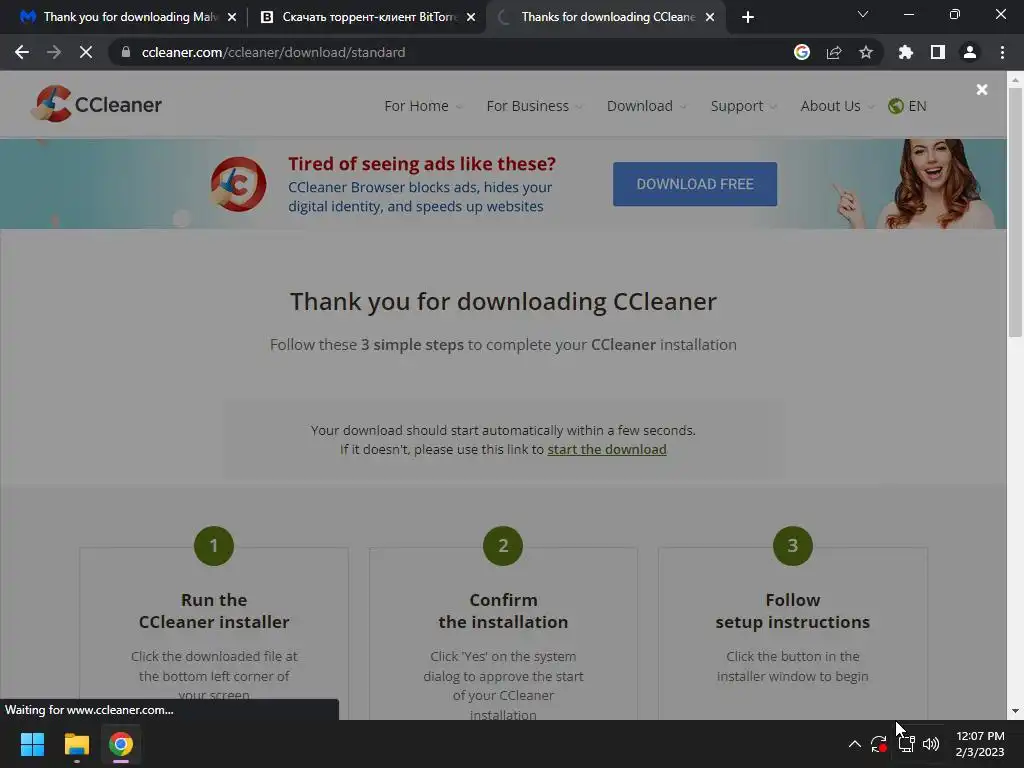
Task: Toggle Chrome side panel
Action: point(938,52)
